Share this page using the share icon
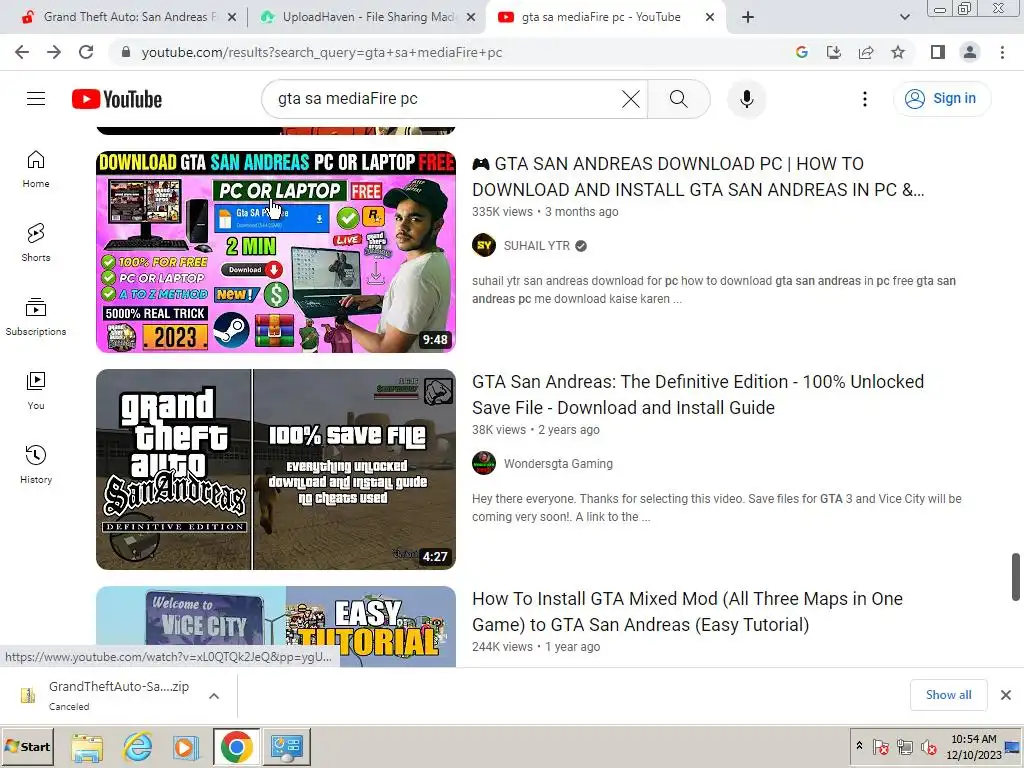The height and width of the screenshot is (768, 1024). coord(866,52)
